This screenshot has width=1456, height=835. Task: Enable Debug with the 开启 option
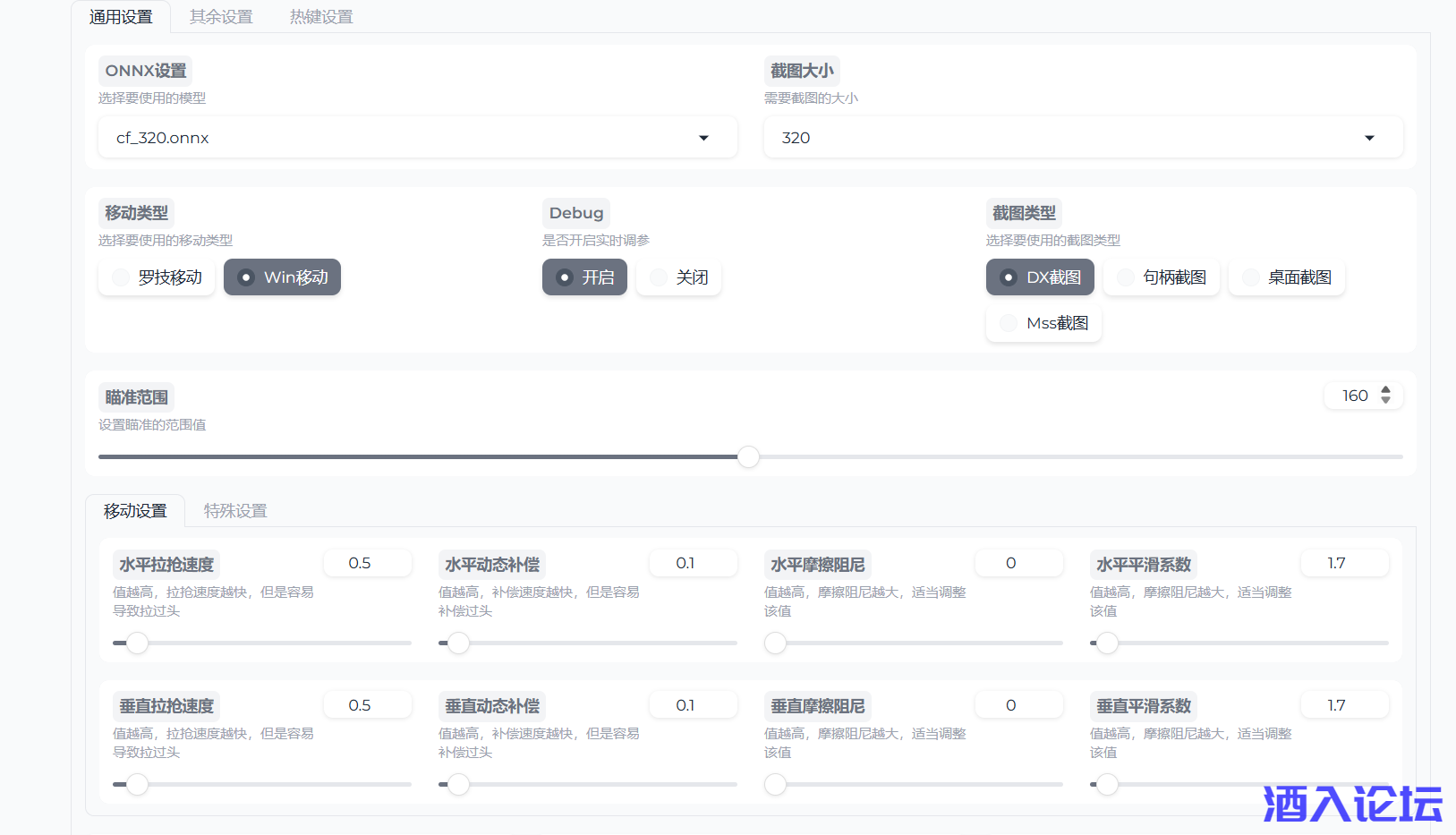point(584,277)
